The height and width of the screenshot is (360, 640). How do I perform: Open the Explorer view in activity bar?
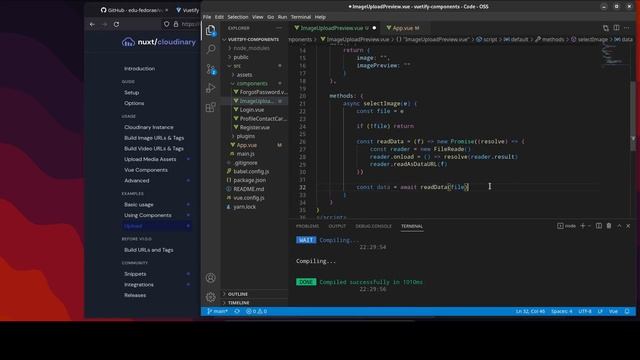(x=211, y=31)
